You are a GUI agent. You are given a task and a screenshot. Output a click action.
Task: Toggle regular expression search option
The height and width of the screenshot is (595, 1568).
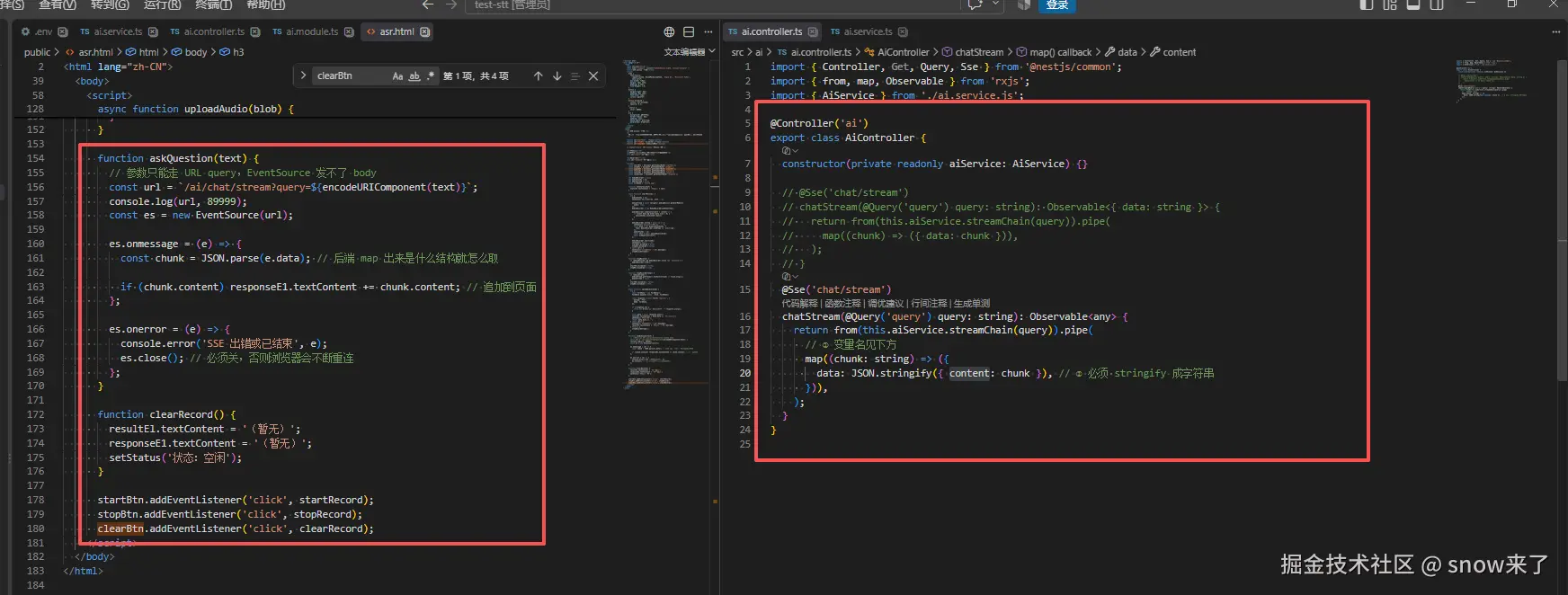coord(431,76)
